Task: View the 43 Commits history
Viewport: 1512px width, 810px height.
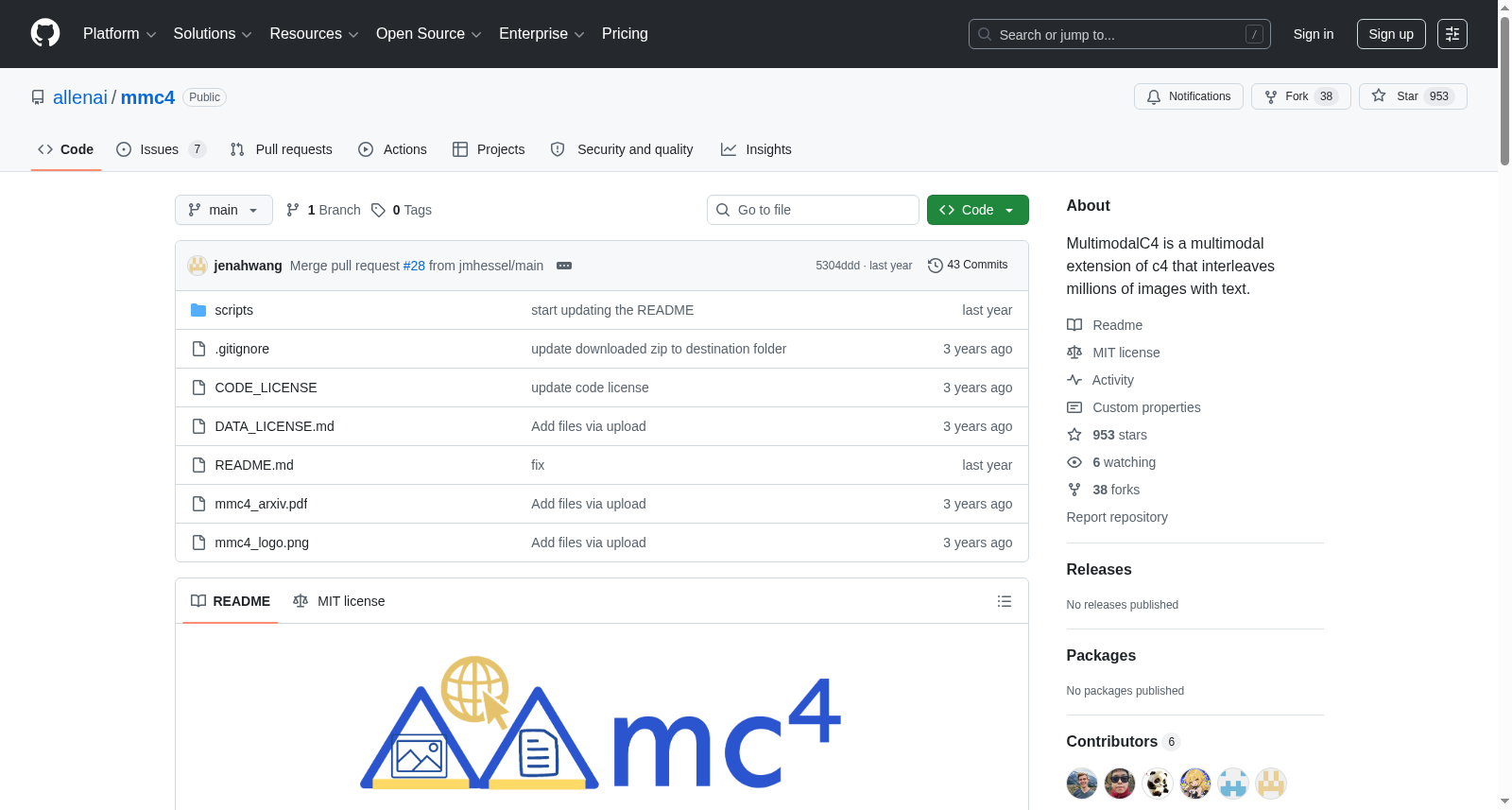Action: click(x=968, y=266)
